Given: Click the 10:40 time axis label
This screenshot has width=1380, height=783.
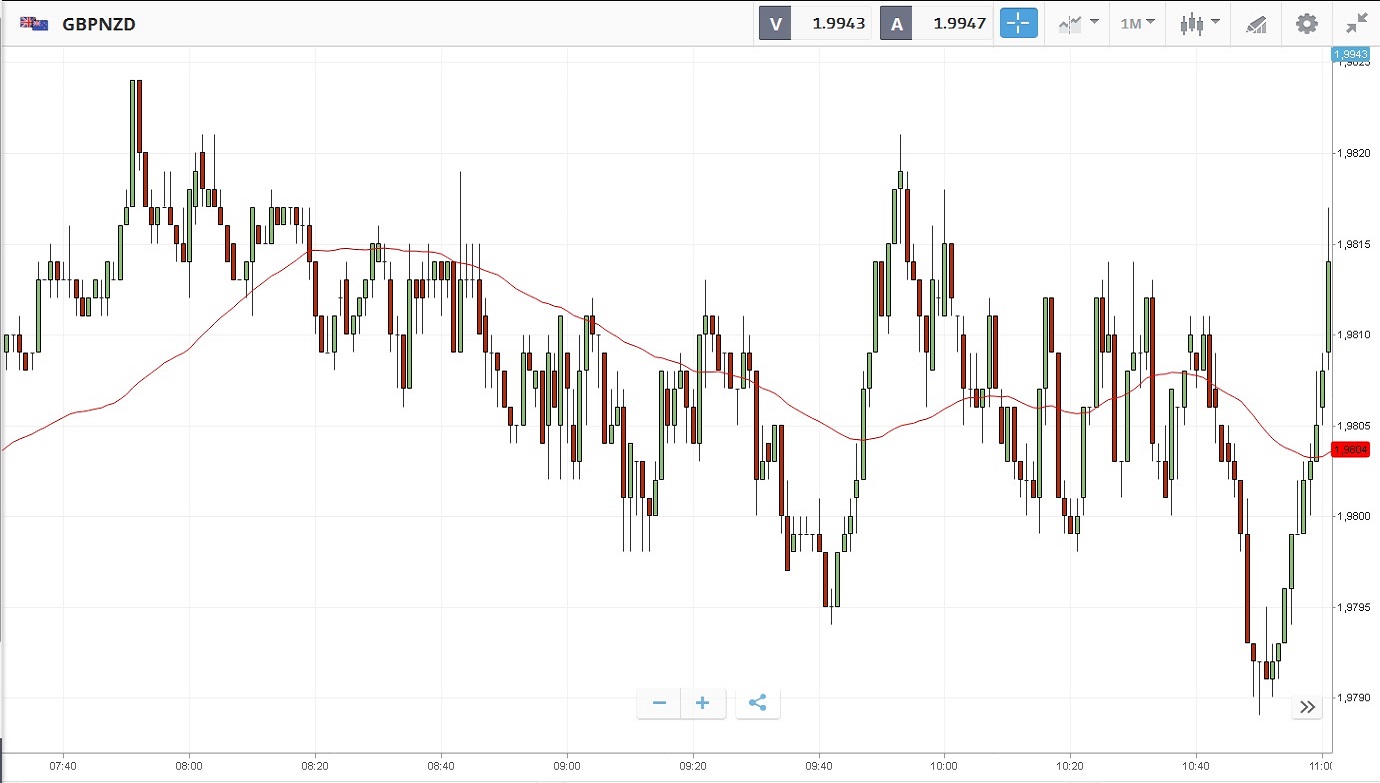Looking at the screenshot, I should tap(1196, 766).
